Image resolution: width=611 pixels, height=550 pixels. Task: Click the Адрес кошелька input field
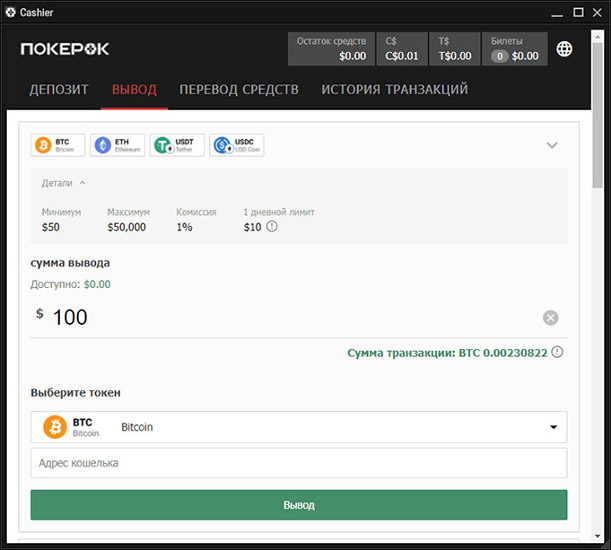[299, 463]
